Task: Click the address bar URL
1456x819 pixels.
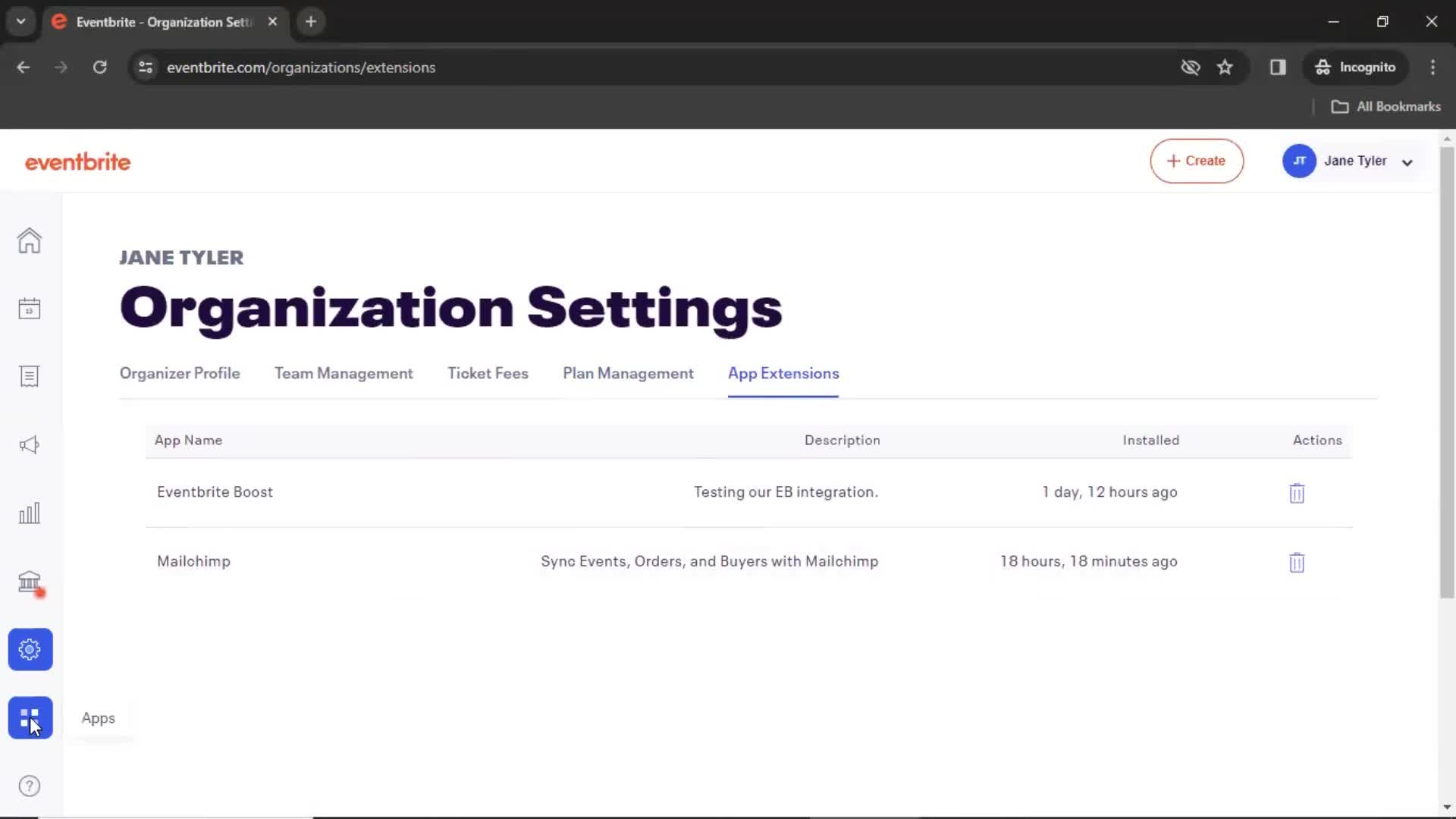Action: coord(301,67)
